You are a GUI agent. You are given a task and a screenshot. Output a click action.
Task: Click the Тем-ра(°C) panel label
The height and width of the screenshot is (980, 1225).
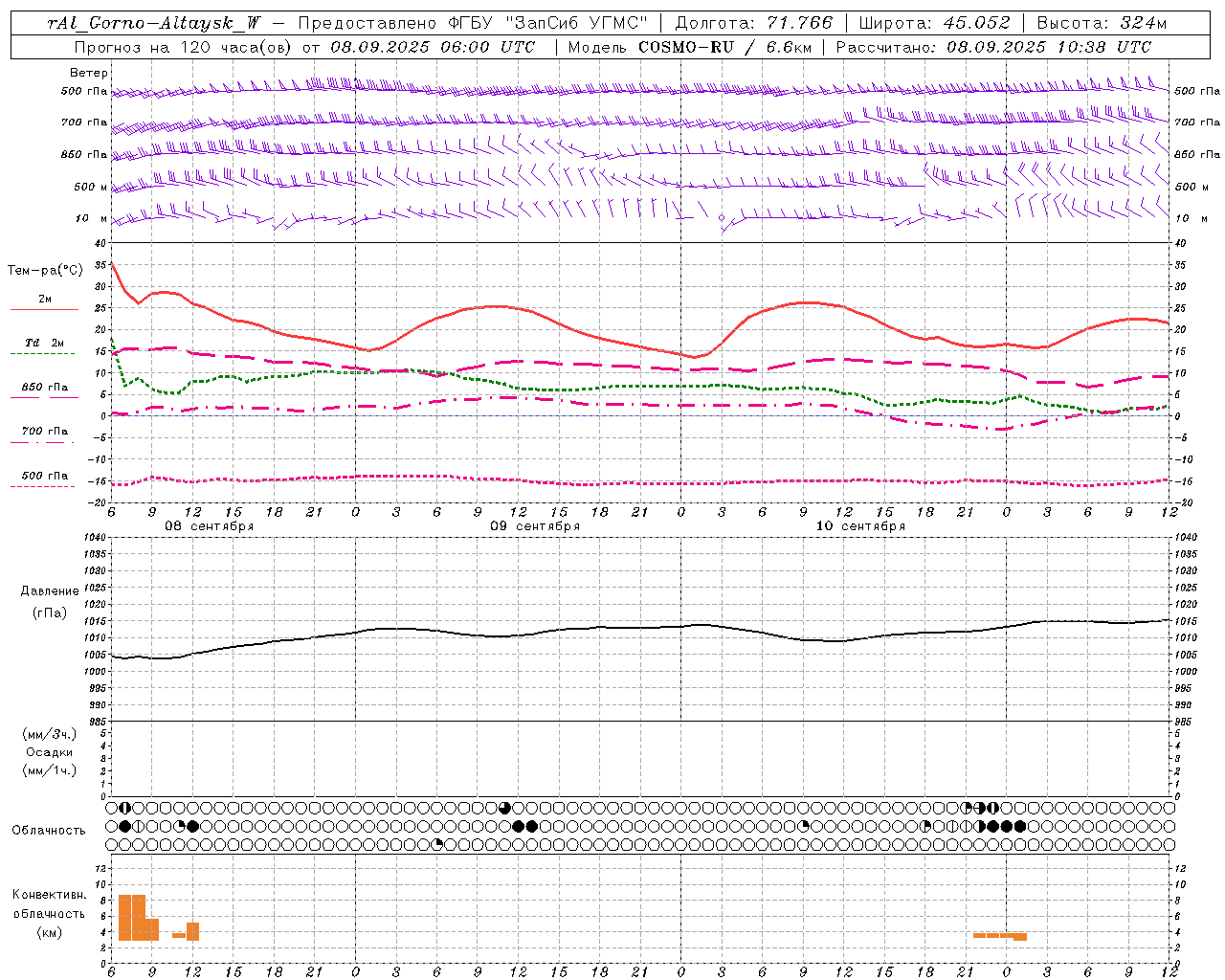pyautogui.click(x=45, y=271)
